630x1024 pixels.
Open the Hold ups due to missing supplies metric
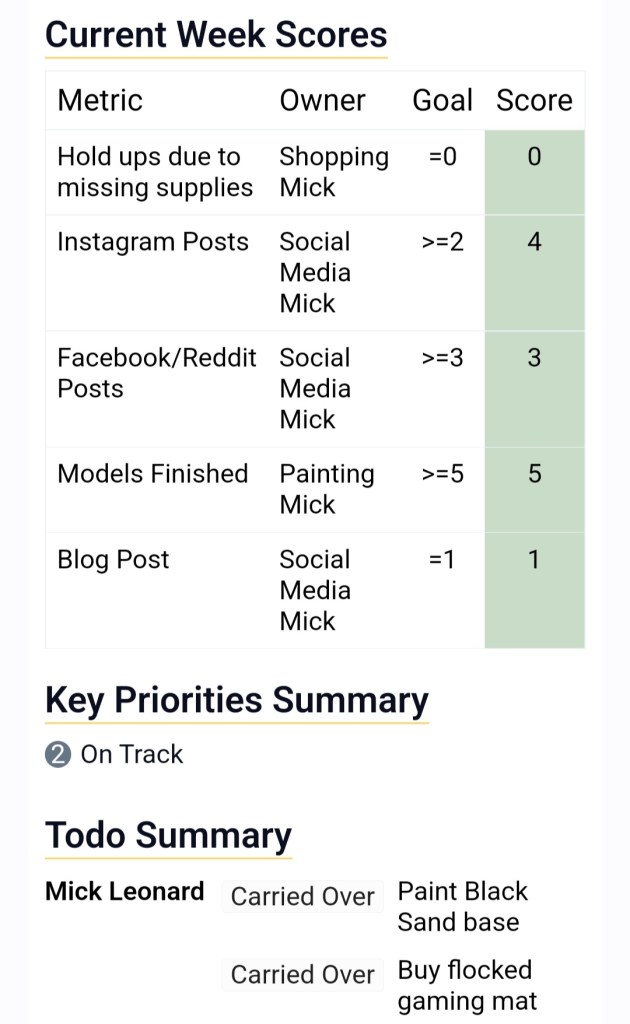tap(155, 172)
